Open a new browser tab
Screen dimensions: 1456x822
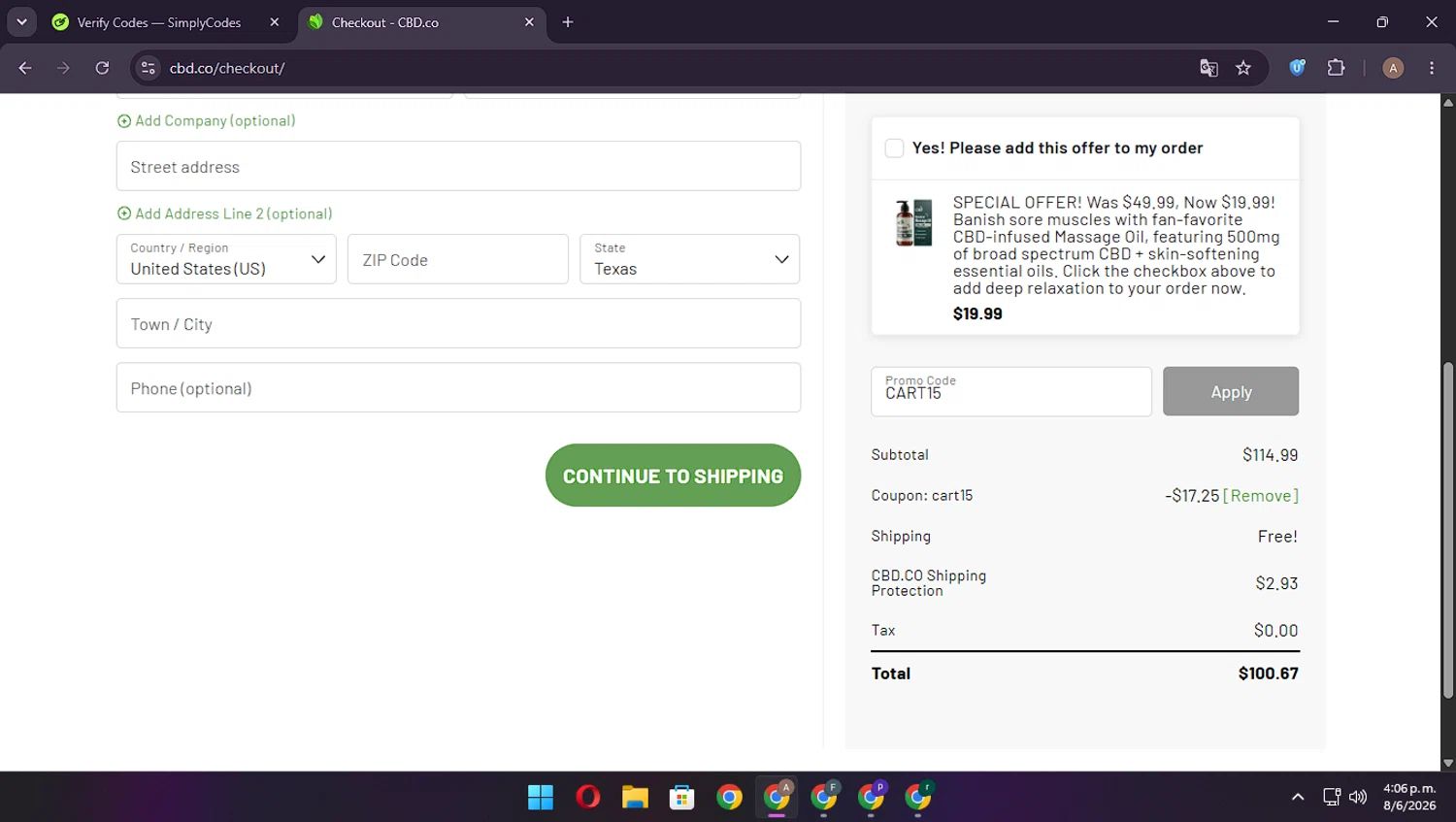(568, 22)
